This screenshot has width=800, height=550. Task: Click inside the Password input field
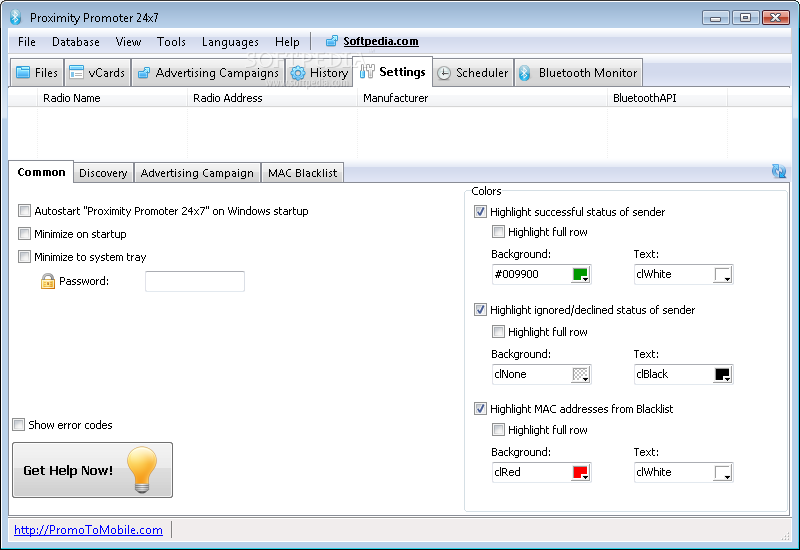coord(195,281)
